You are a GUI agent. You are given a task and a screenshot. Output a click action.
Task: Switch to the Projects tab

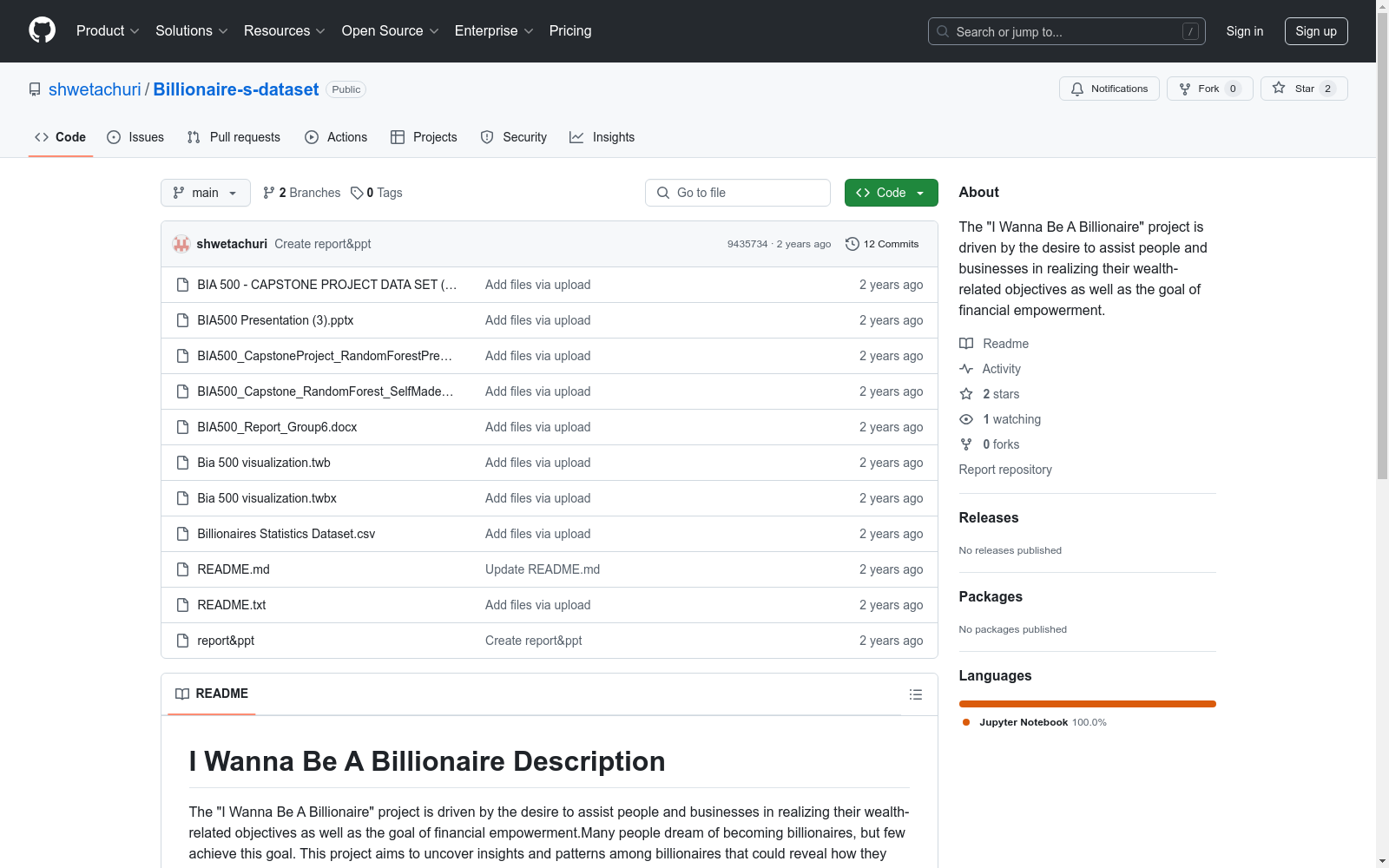pyautogui.click(x=424, y=137)
